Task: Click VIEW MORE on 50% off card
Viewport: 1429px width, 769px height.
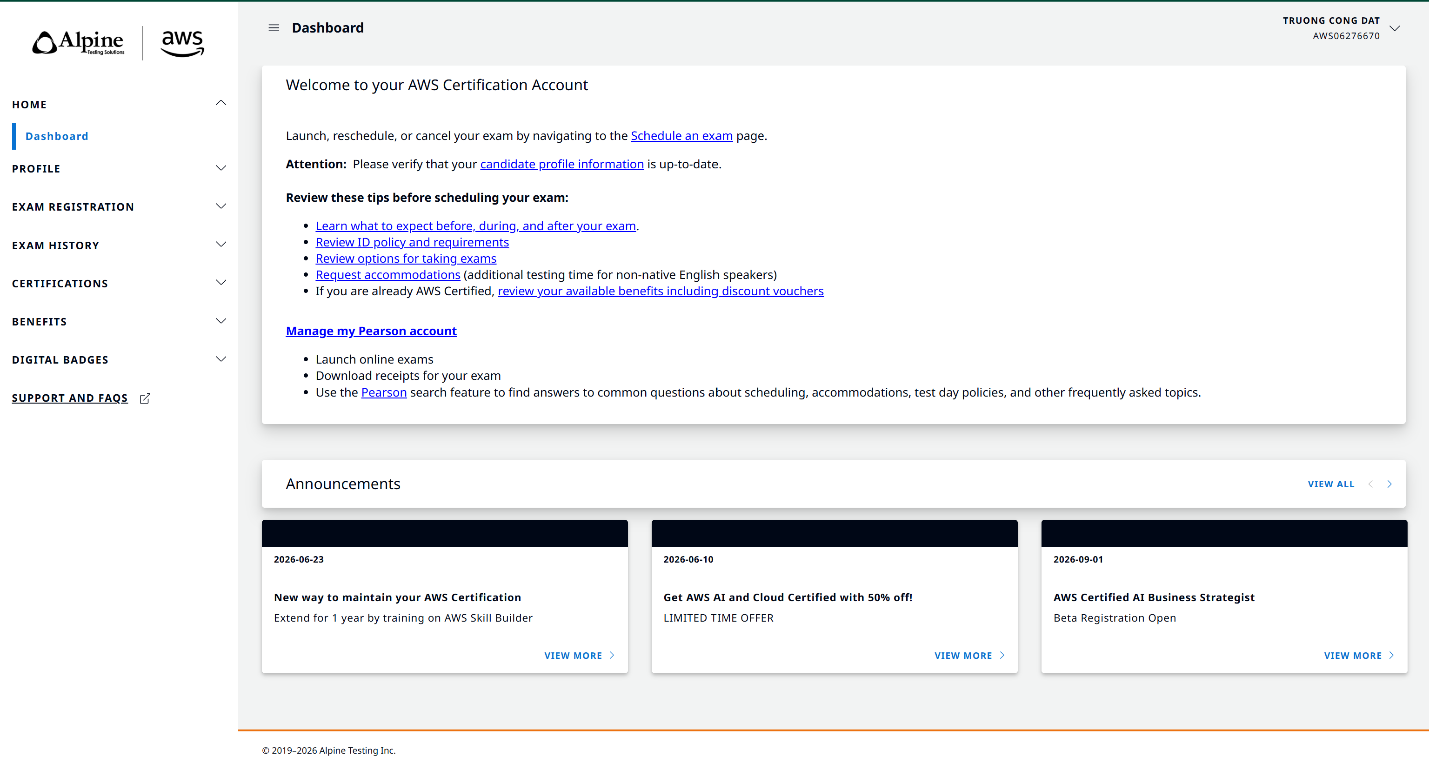Action: coord(970,656)
